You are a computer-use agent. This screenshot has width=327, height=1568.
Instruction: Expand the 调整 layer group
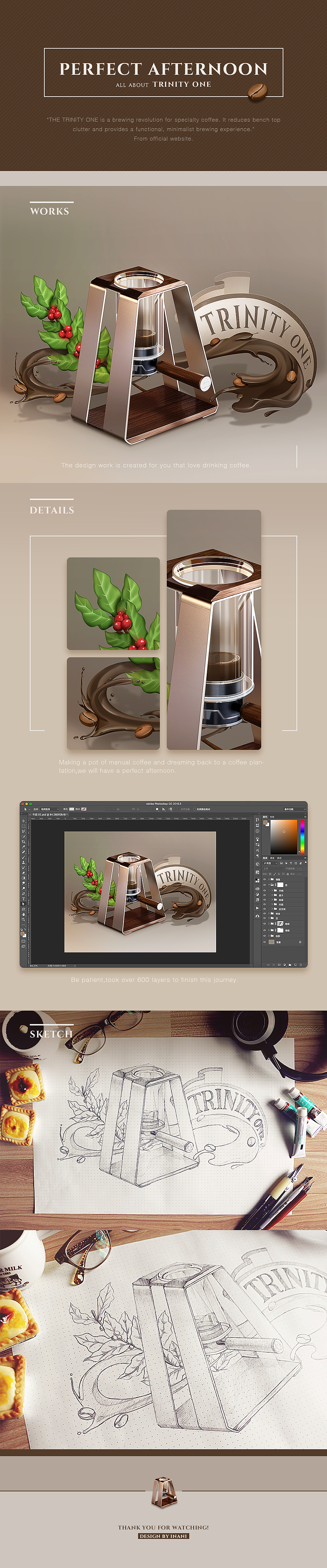click(269, 880)
